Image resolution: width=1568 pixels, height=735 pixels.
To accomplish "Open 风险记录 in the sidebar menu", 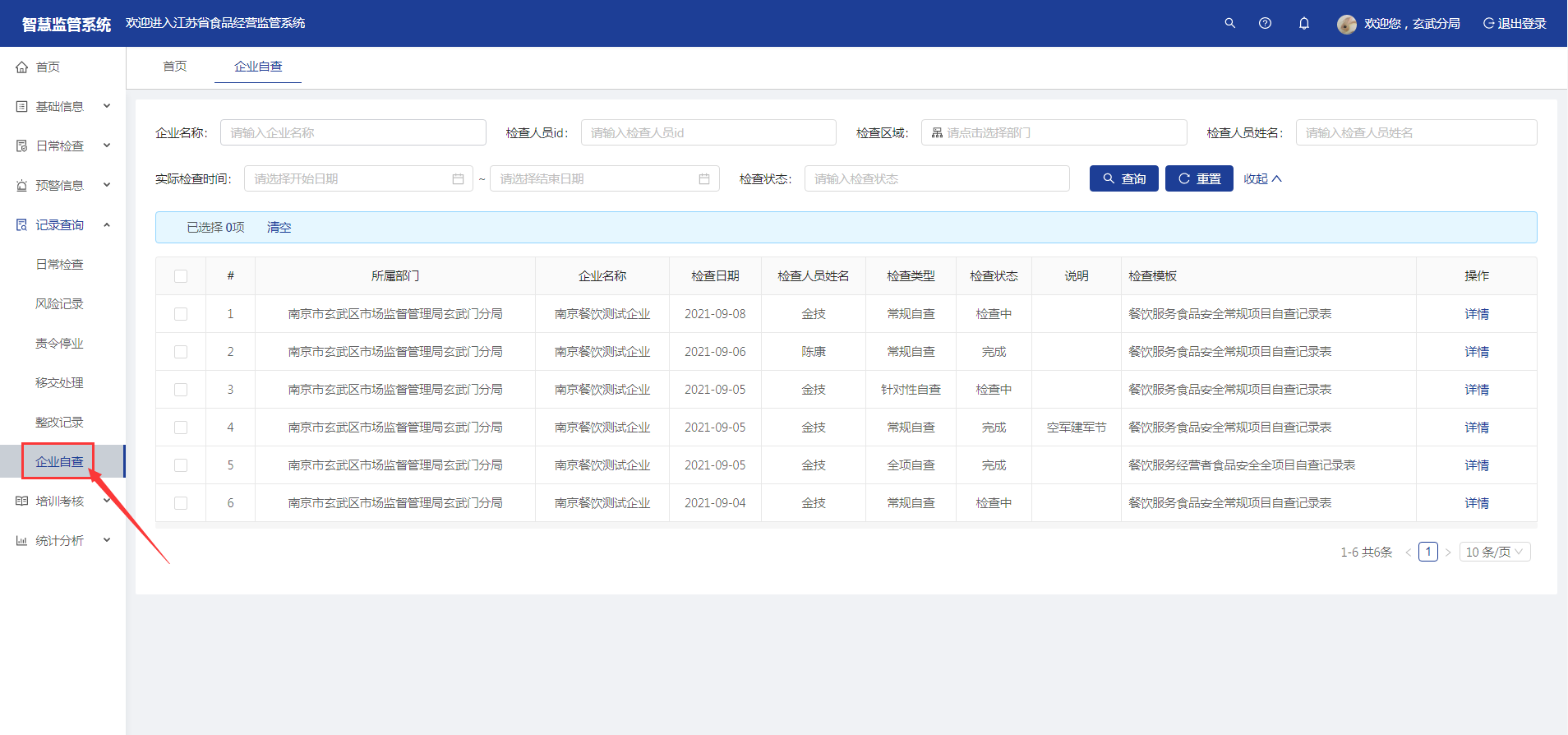I will click(x=59, y=303).
